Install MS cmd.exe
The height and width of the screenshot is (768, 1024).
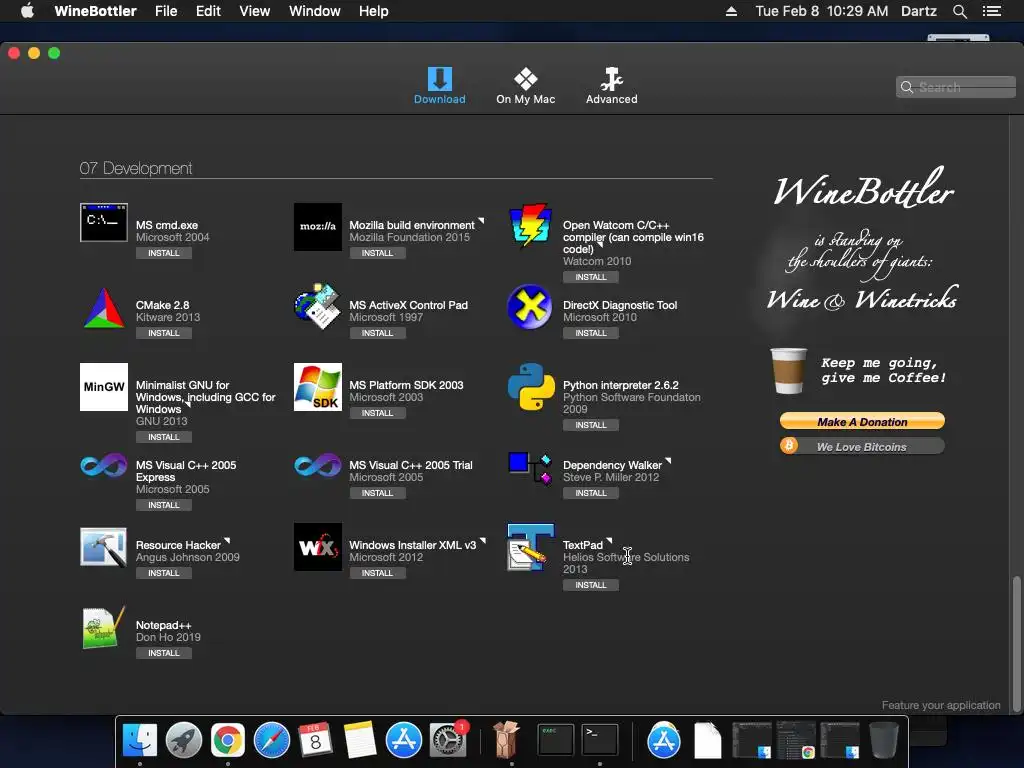[164, 253]
